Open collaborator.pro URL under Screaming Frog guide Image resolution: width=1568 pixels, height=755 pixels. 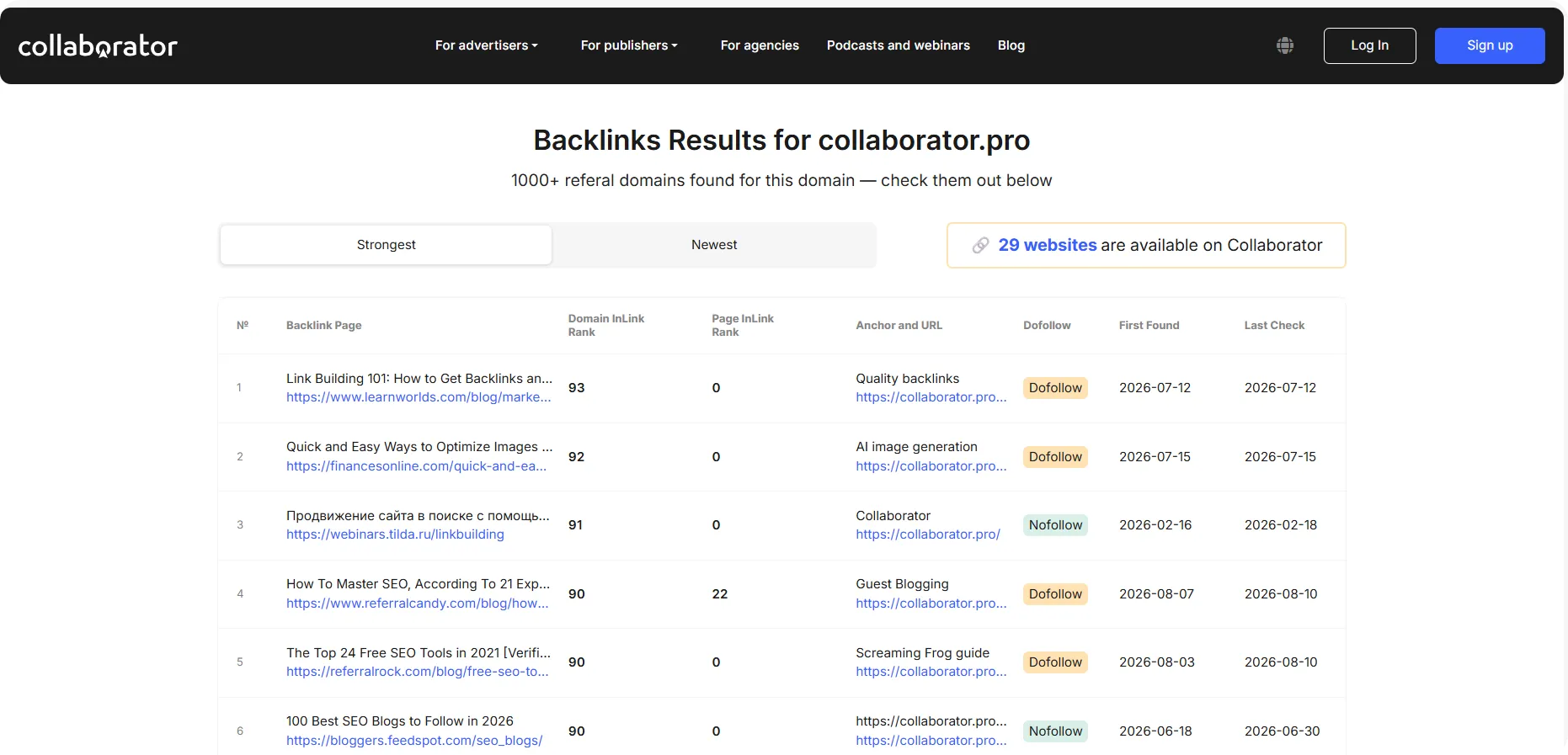coord(931,672)
